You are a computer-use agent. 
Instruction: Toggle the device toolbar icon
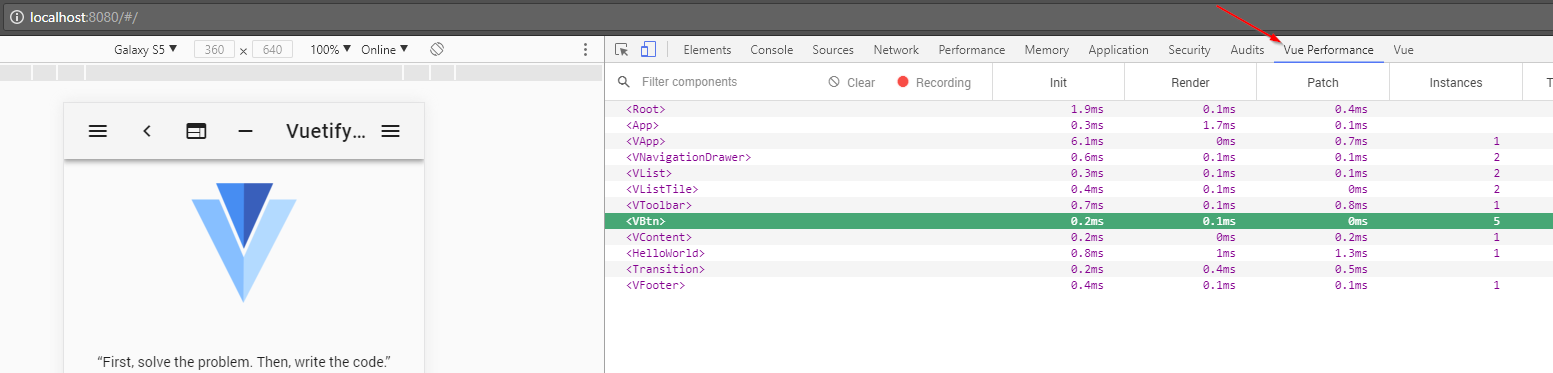tap(648, 49)
